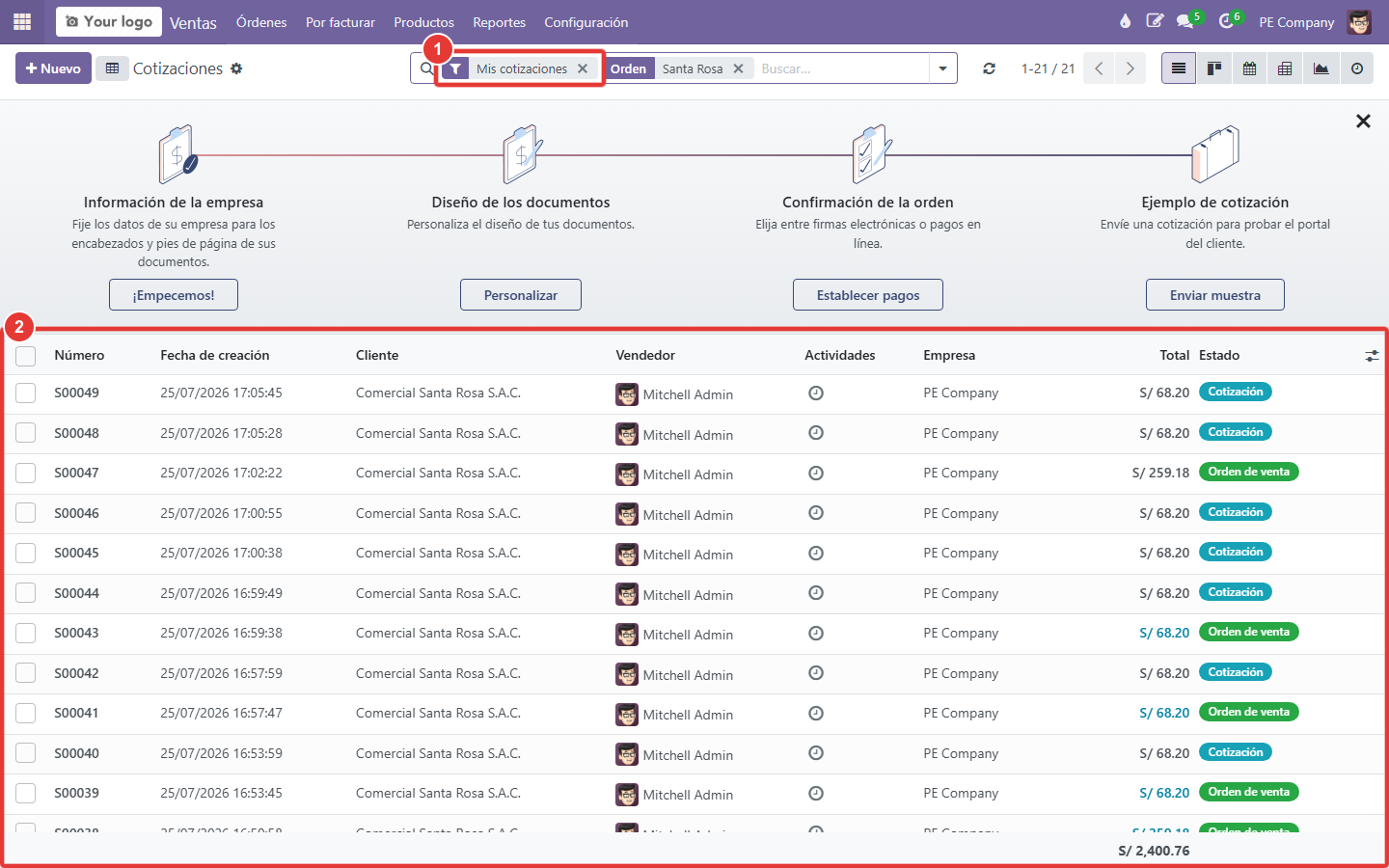Switch to Pivot table view
This screenshot has height=868, width=1389.
[x=1285, y=68]
